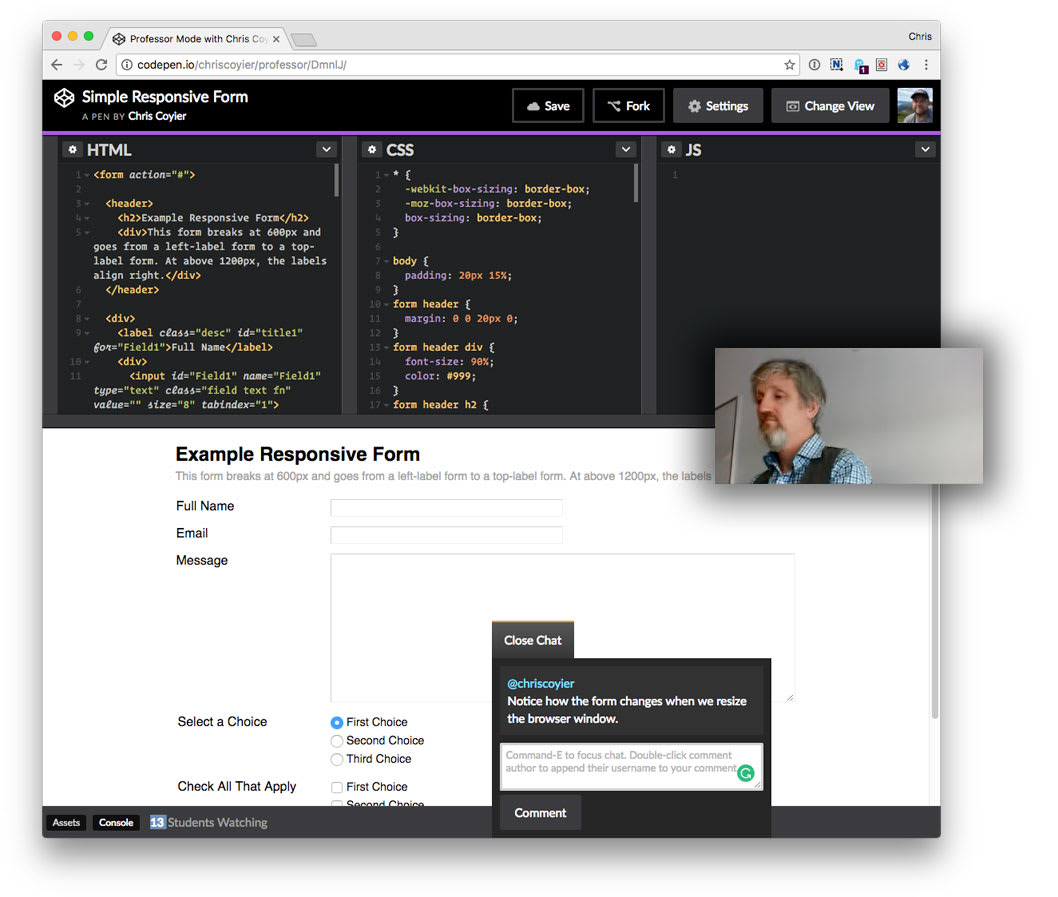Screen dimensions: 1058x897
Task: Select the Second Choice radio button
Action: click(336, 740)
